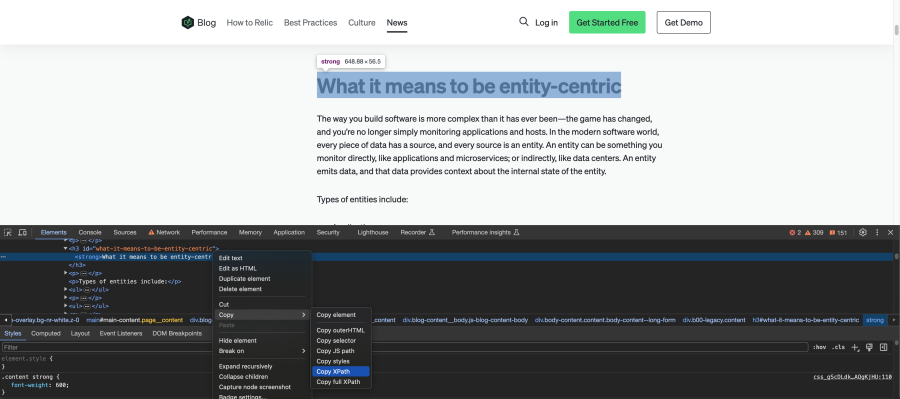Click the paintbrush rendering emulations icon
This screenshot has height=399, width=900.
(x=869, y=347)
